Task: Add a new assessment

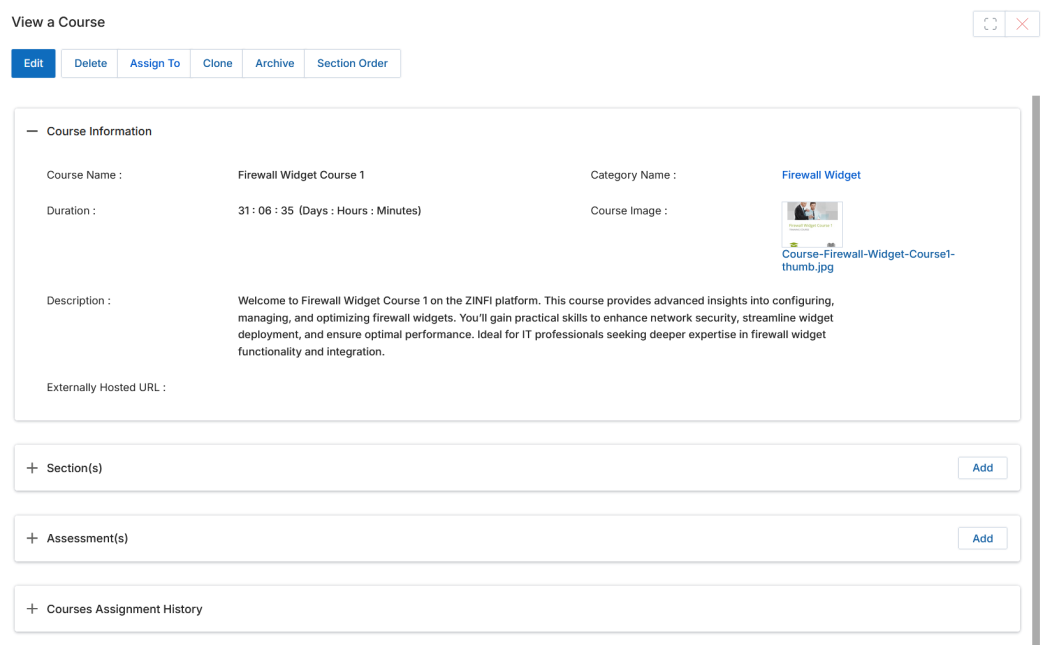Action: pyautogui.click(x=982, y=538)
